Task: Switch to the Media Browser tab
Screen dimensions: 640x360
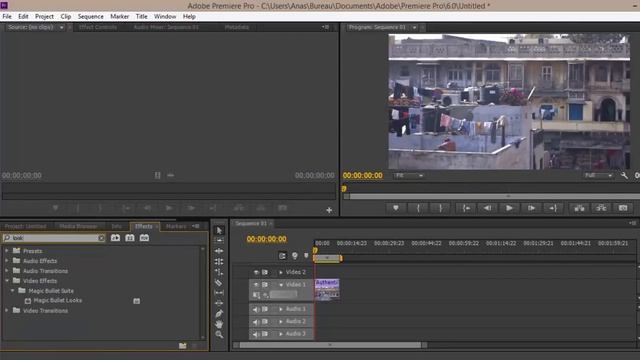Action: (x=78, y=226)
